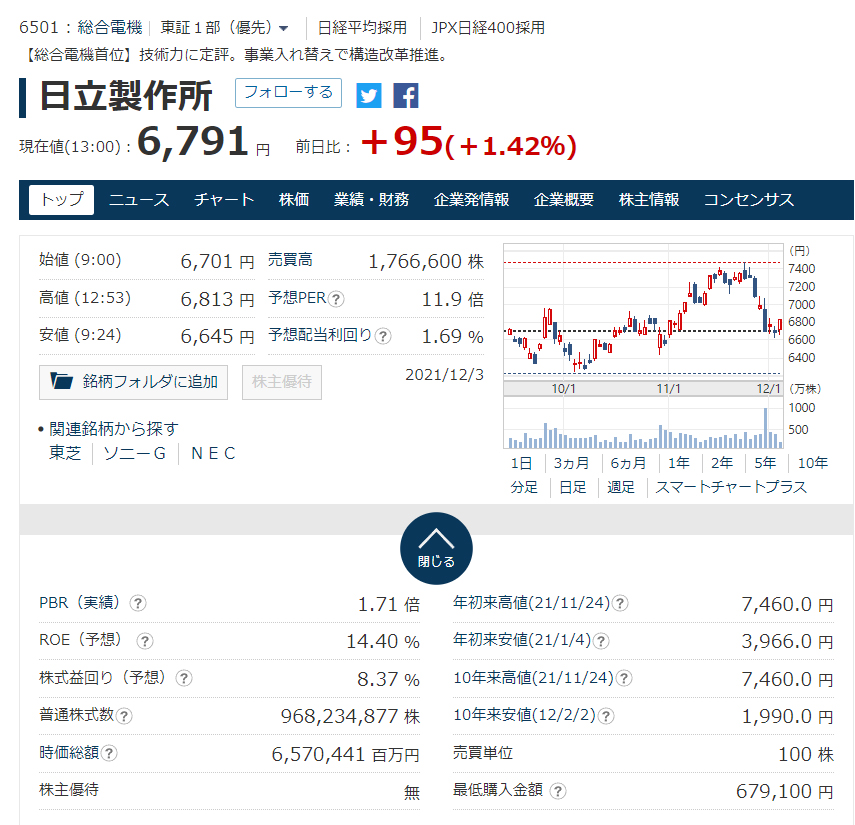
Task: Open the 業績・財務 tab
Action: point(371,200)
